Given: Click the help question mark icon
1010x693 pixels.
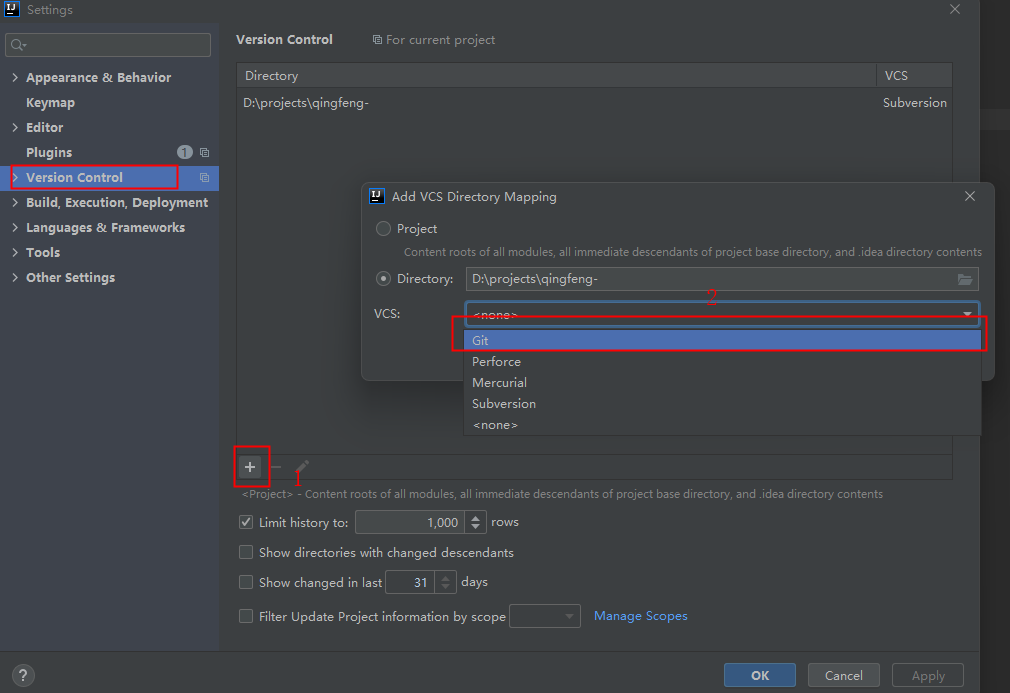Looking at the screenshot, I should [x=24, y=675].
